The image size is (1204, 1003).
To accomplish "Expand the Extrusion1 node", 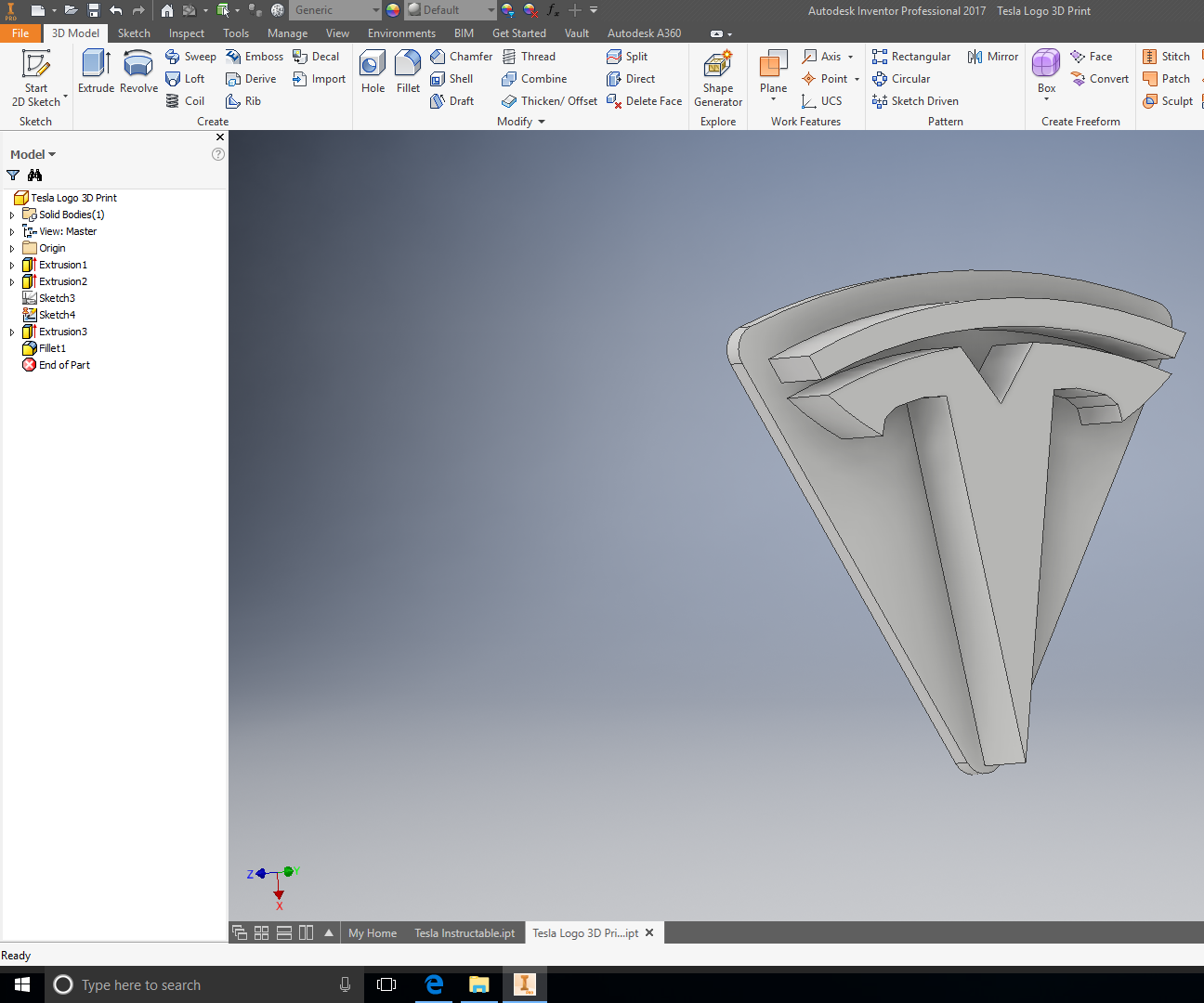I will 12,265.
